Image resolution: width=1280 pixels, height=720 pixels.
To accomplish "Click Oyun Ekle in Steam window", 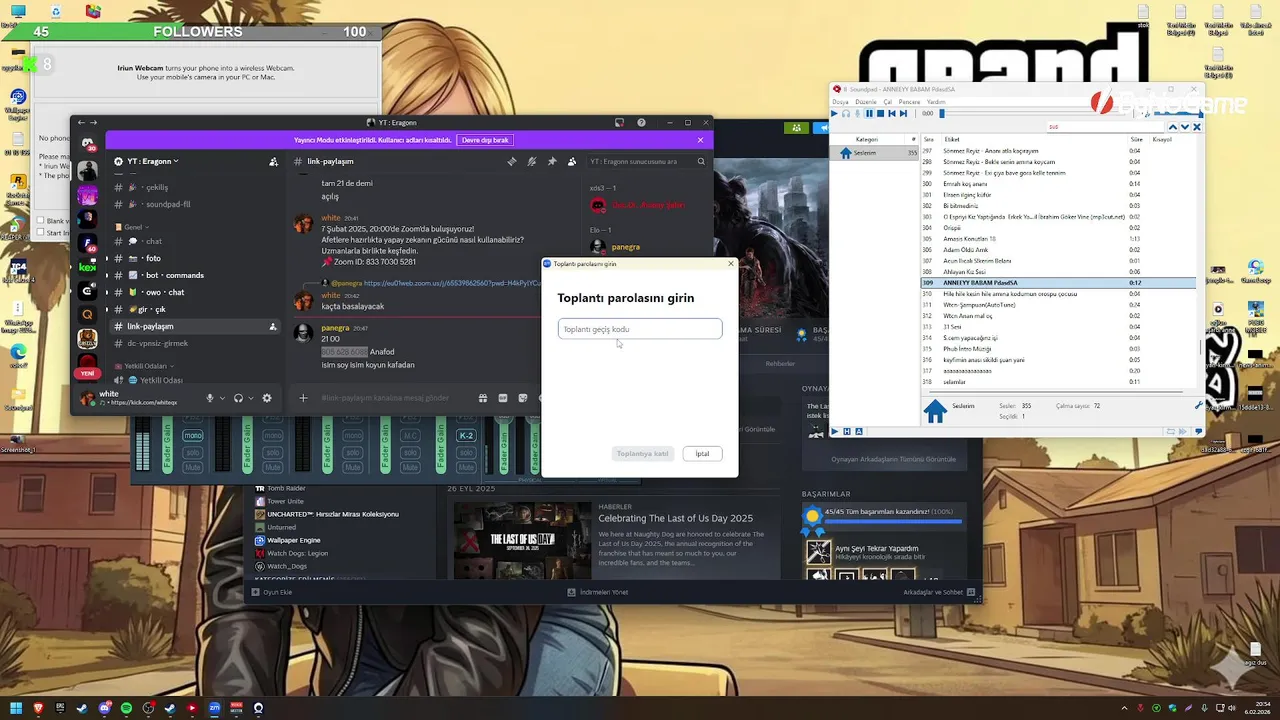I will pos(272,592).
